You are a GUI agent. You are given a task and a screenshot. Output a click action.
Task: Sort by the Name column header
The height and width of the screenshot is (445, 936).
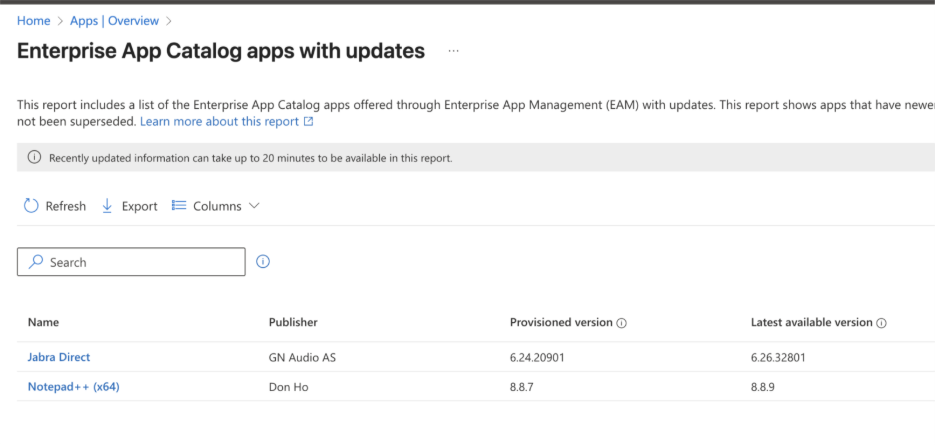click(x=43, y=323)
